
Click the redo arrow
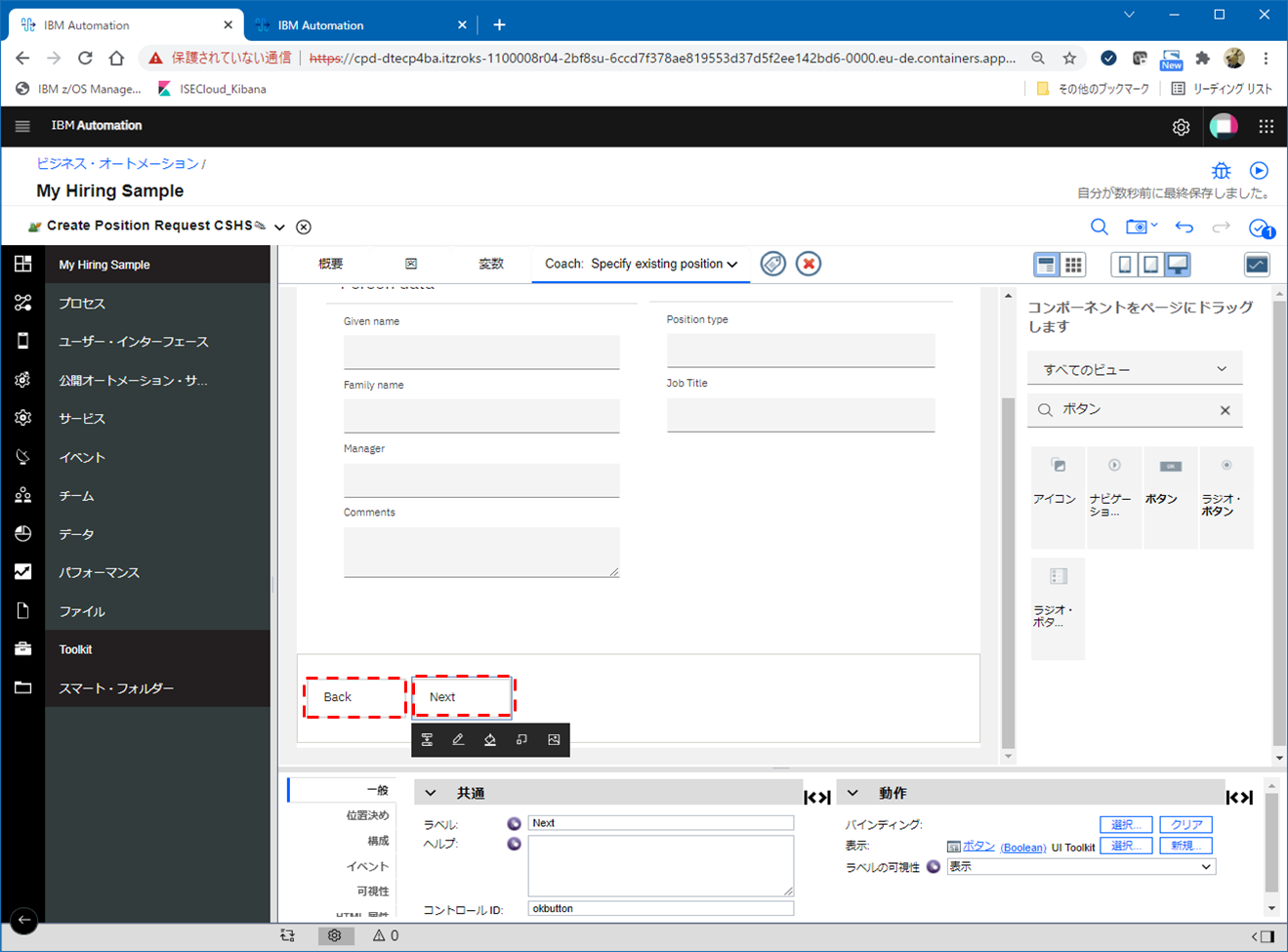pyautogui.click(x=1221, y=228)
